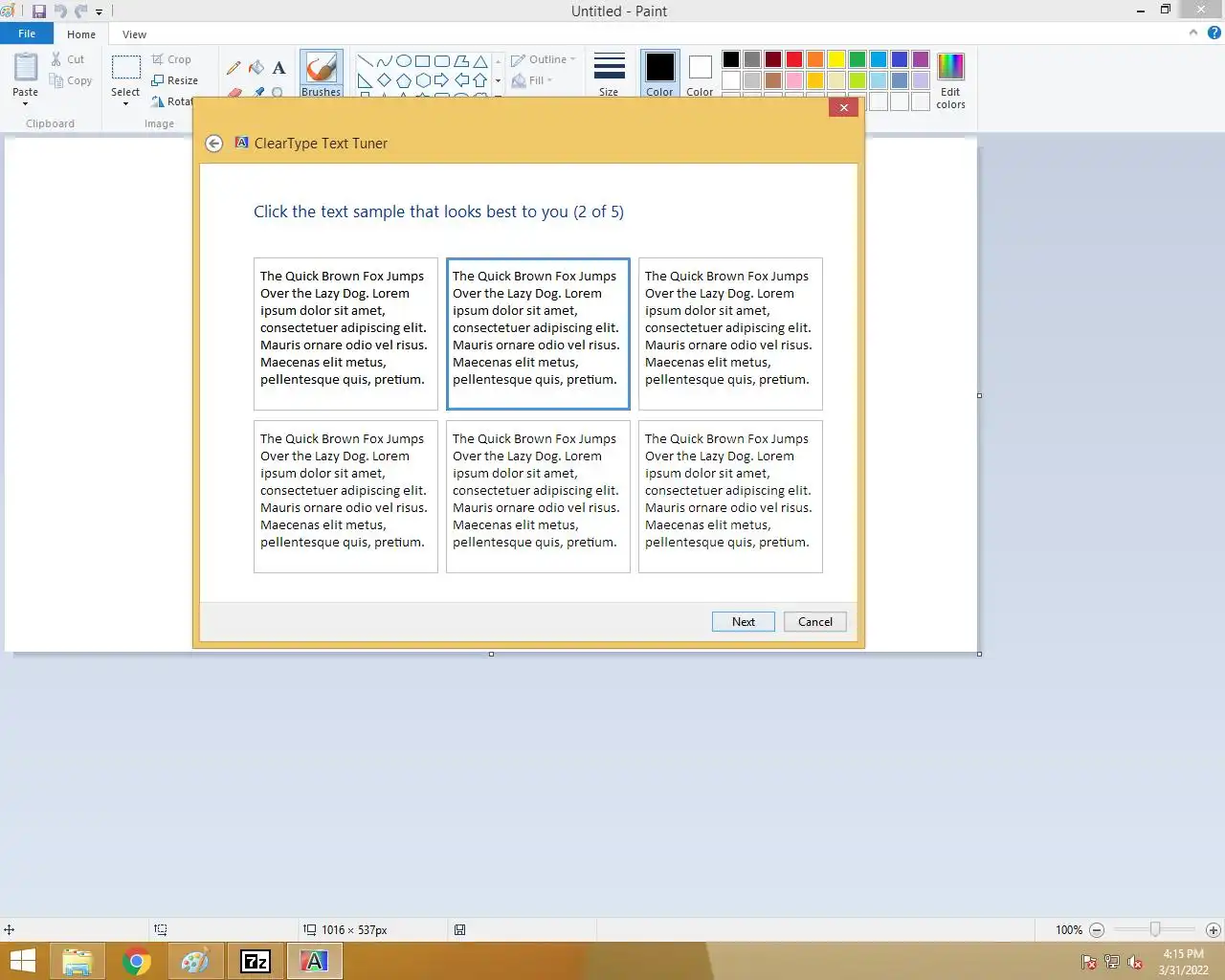The width and height of the screenshot is (1225, 980).
Task: Go back using ClearType Tuner back arrow
Action: [214, 144]
